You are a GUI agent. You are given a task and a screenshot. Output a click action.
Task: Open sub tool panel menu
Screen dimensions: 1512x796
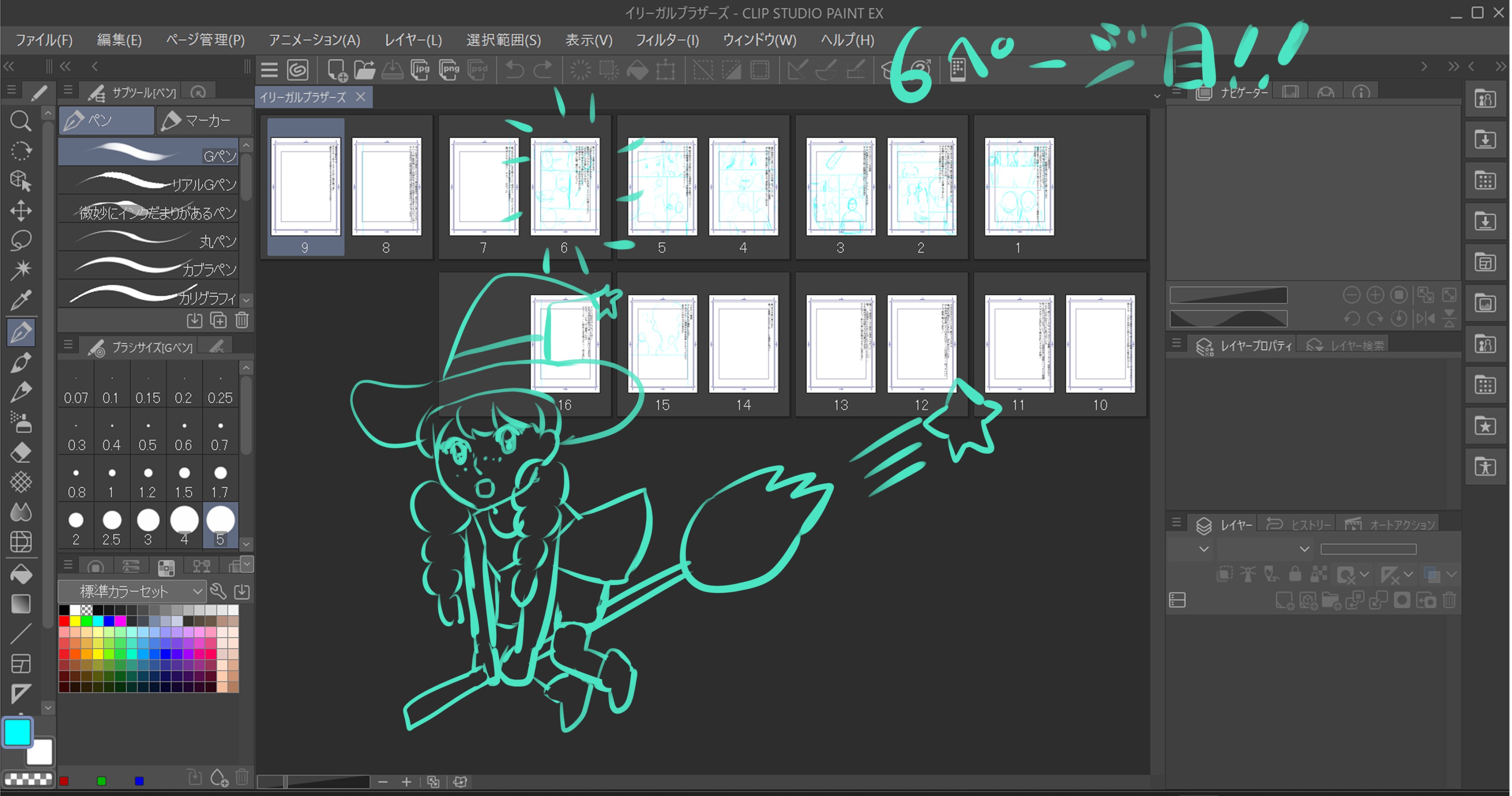[68, 90]
